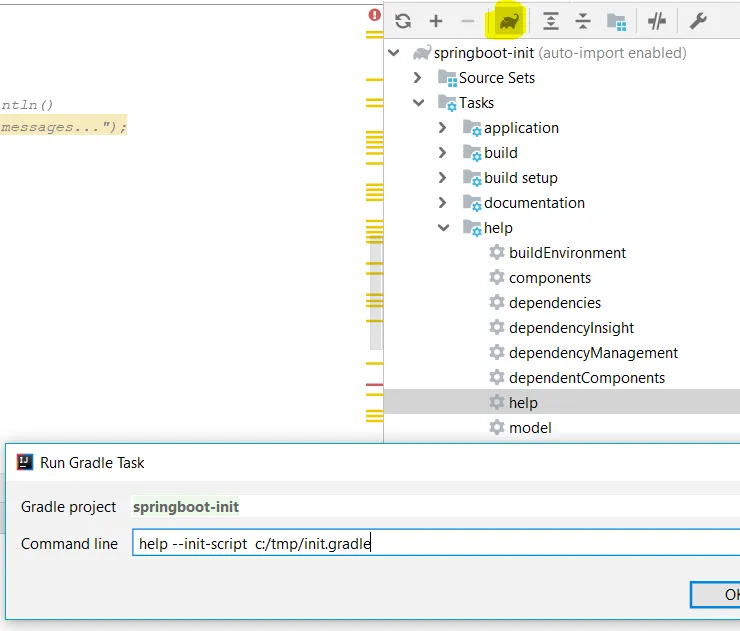Select the Tasks tree item
Image resolution: width=740 pixels, height=631 pixels.
(476, 102)
